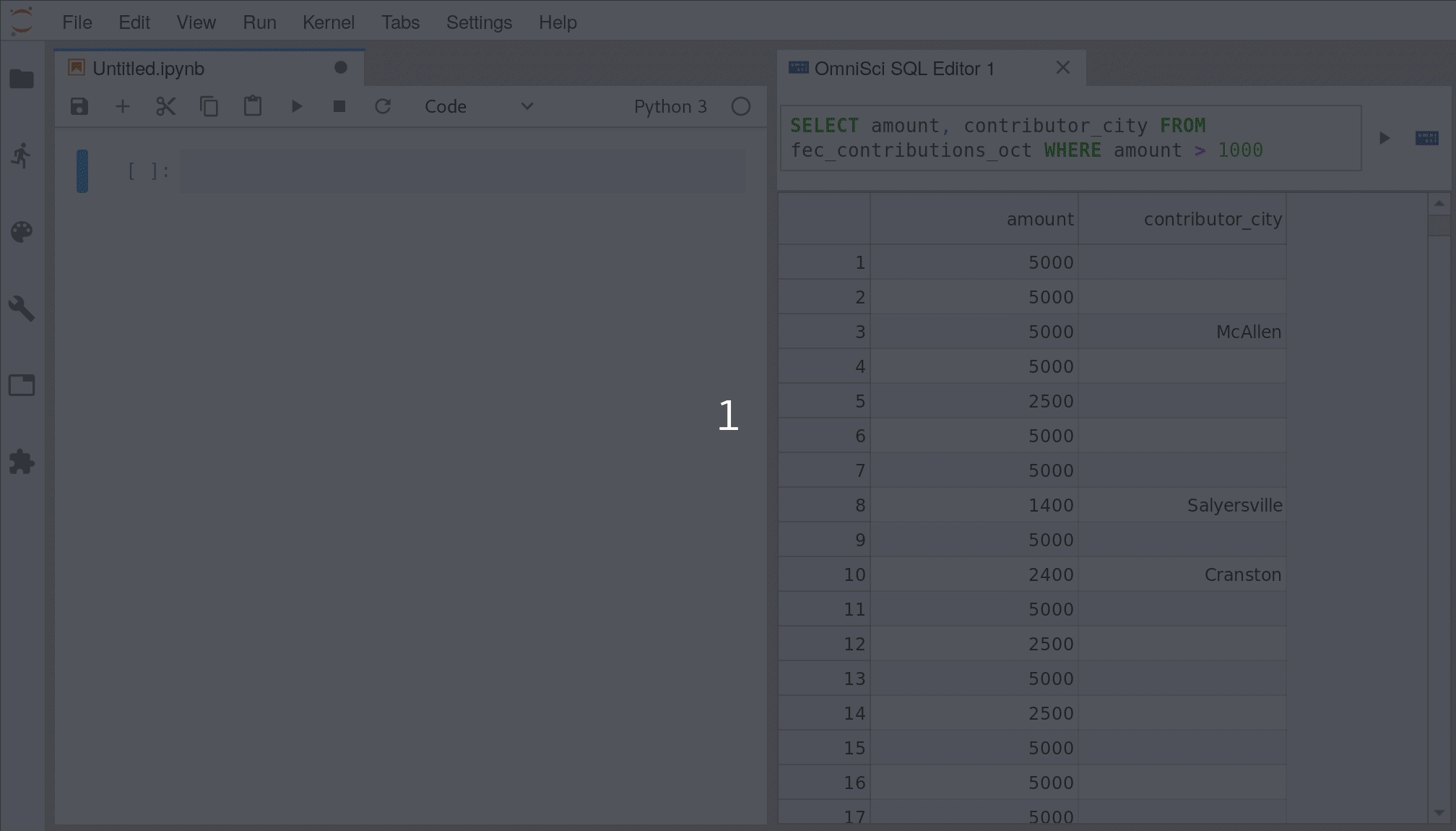
Task: Cut selected cell with scissors icon
Action: coord(165,107)
